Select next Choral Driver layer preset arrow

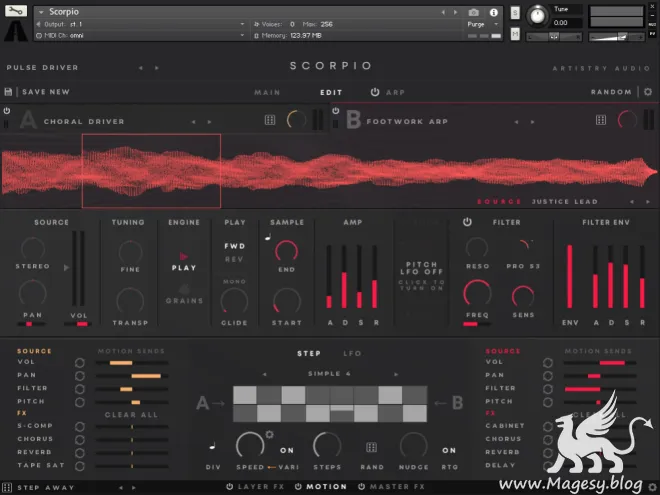(x=209, y=122)
